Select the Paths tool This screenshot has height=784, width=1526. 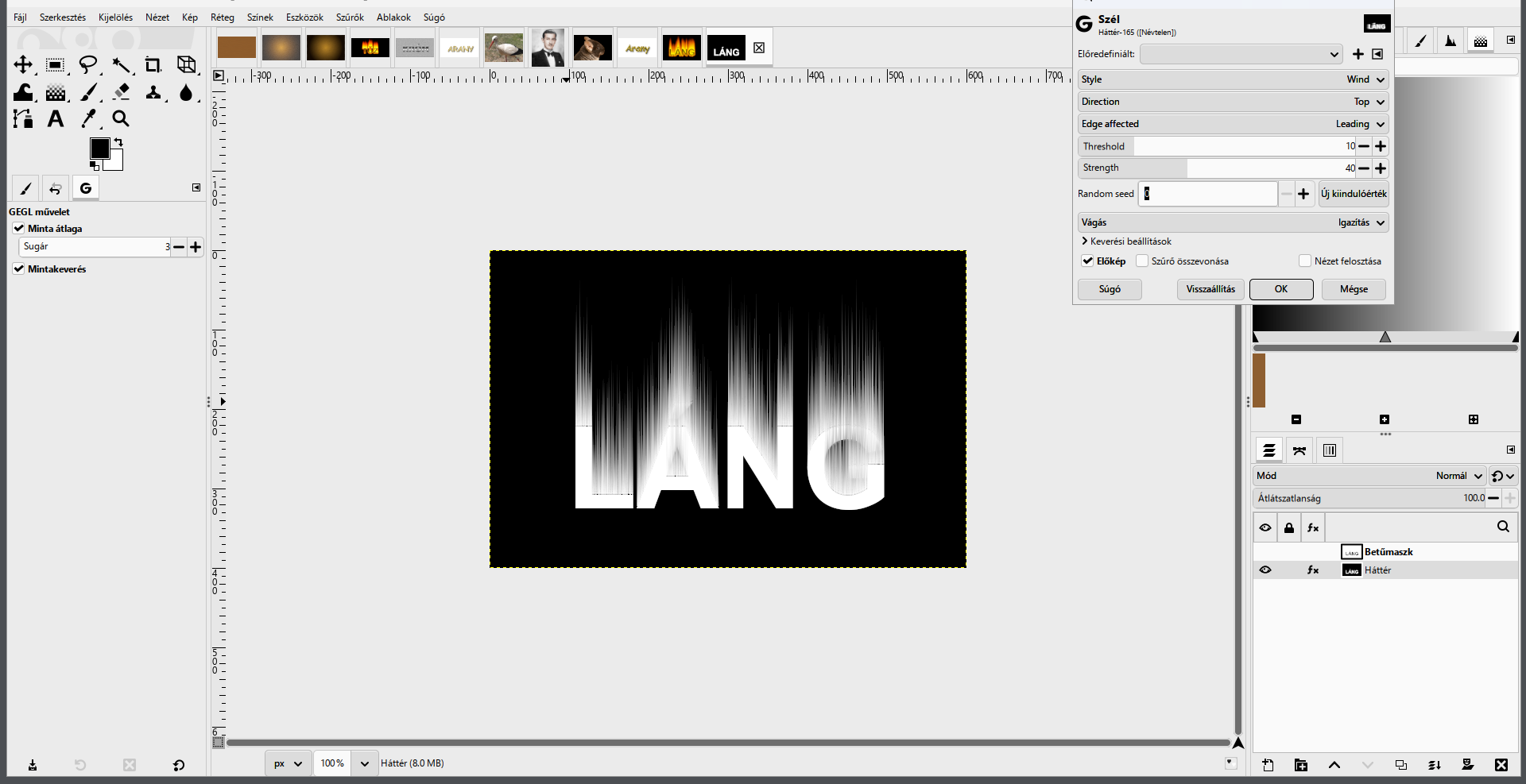23,119
